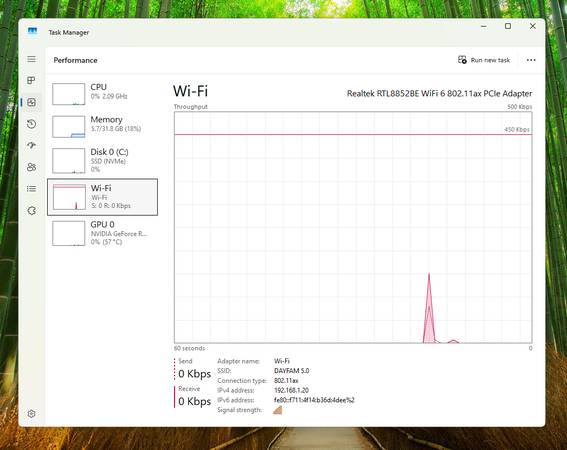Click the 60 seconds axis label

[189, 348]
